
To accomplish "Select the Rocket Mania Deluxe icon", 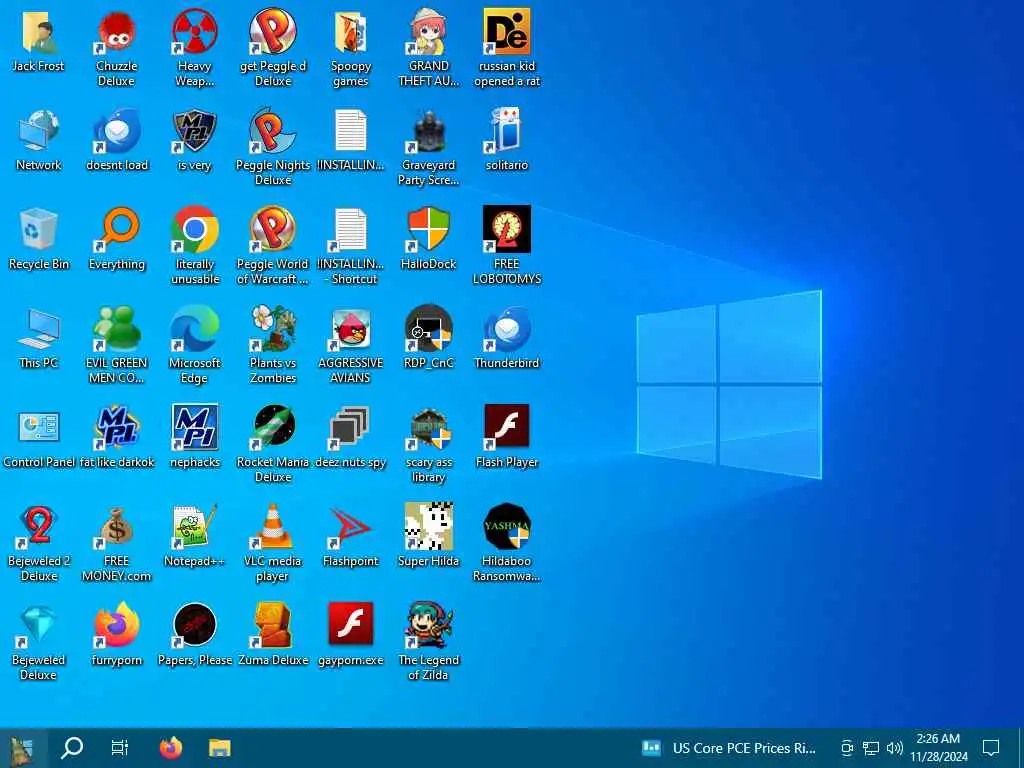I will [273, 428].
